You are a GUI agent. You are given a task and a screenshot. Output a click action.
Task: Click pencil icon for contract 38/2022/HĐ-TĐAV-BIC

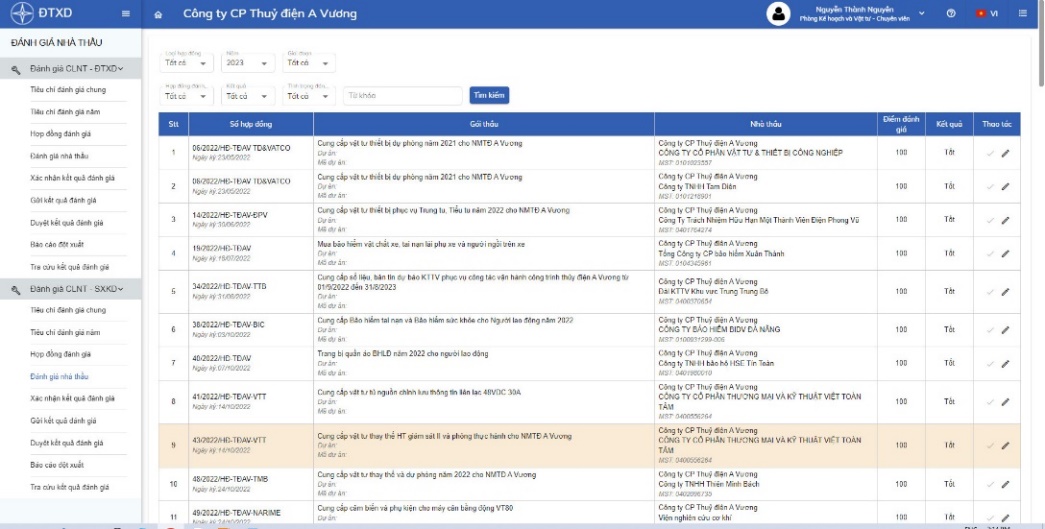coord(1005,330)
